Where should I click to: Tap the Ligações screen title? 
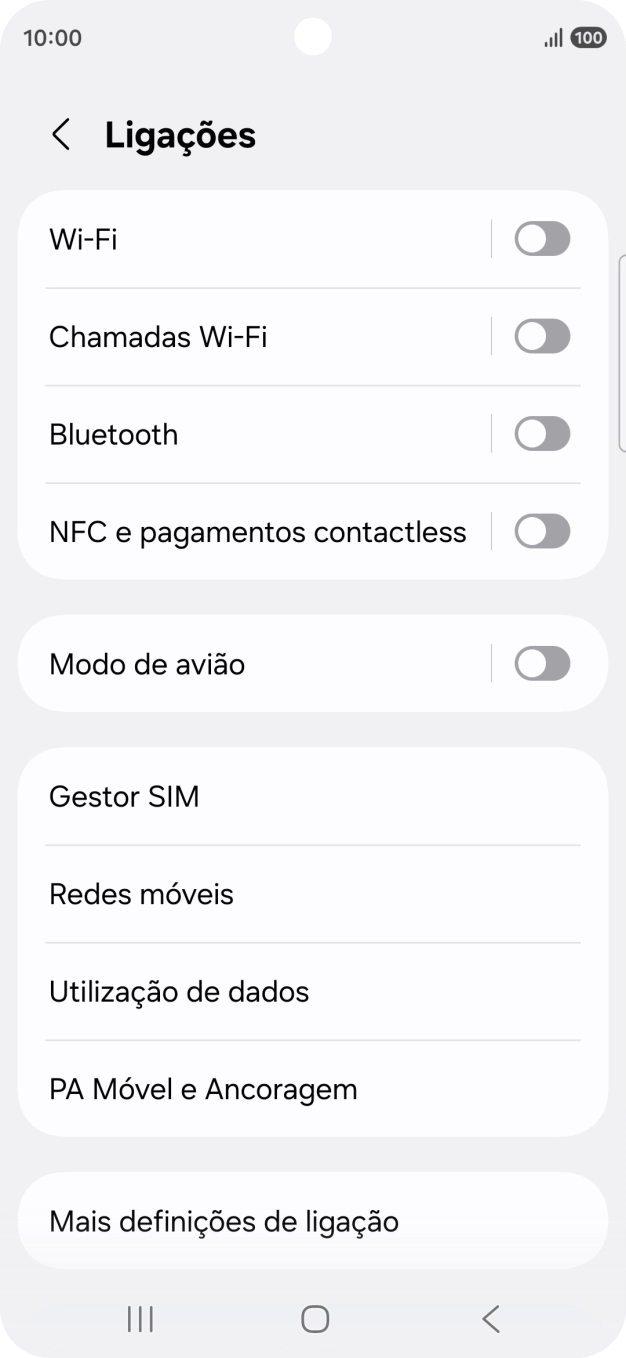[x=181, y=134]
